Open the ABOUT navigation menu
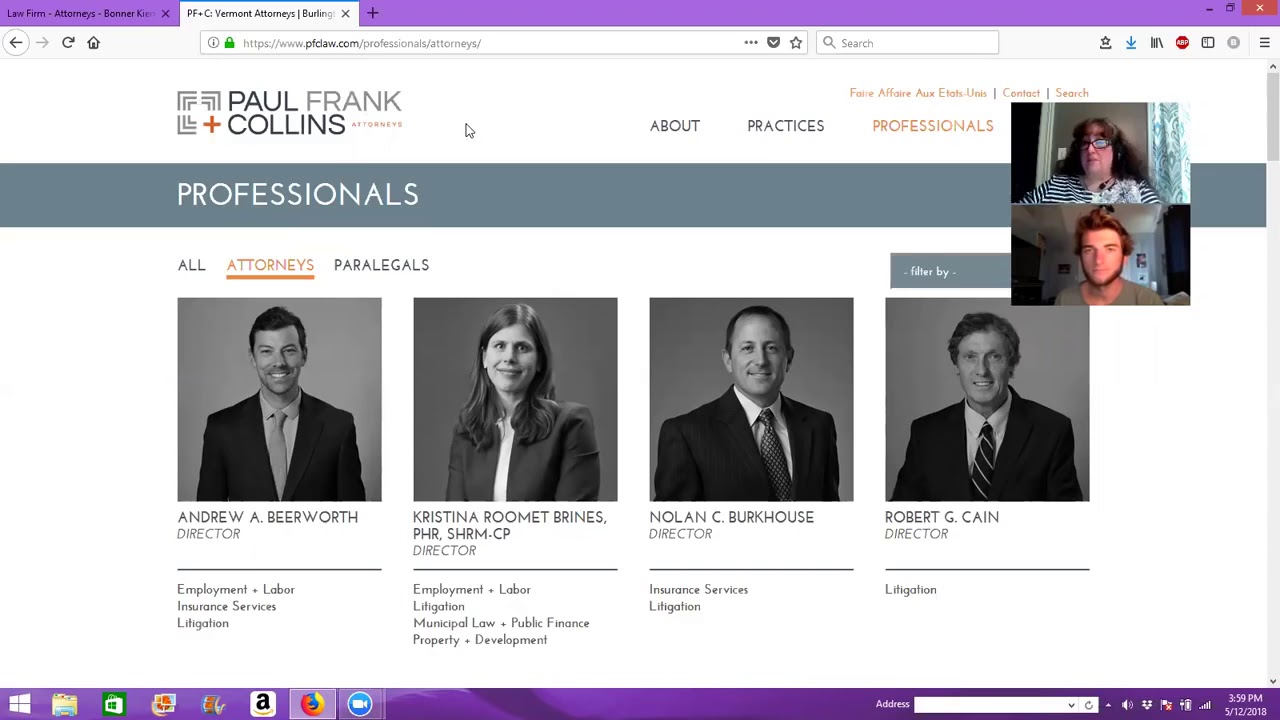1280x720 pixels. 675,126
